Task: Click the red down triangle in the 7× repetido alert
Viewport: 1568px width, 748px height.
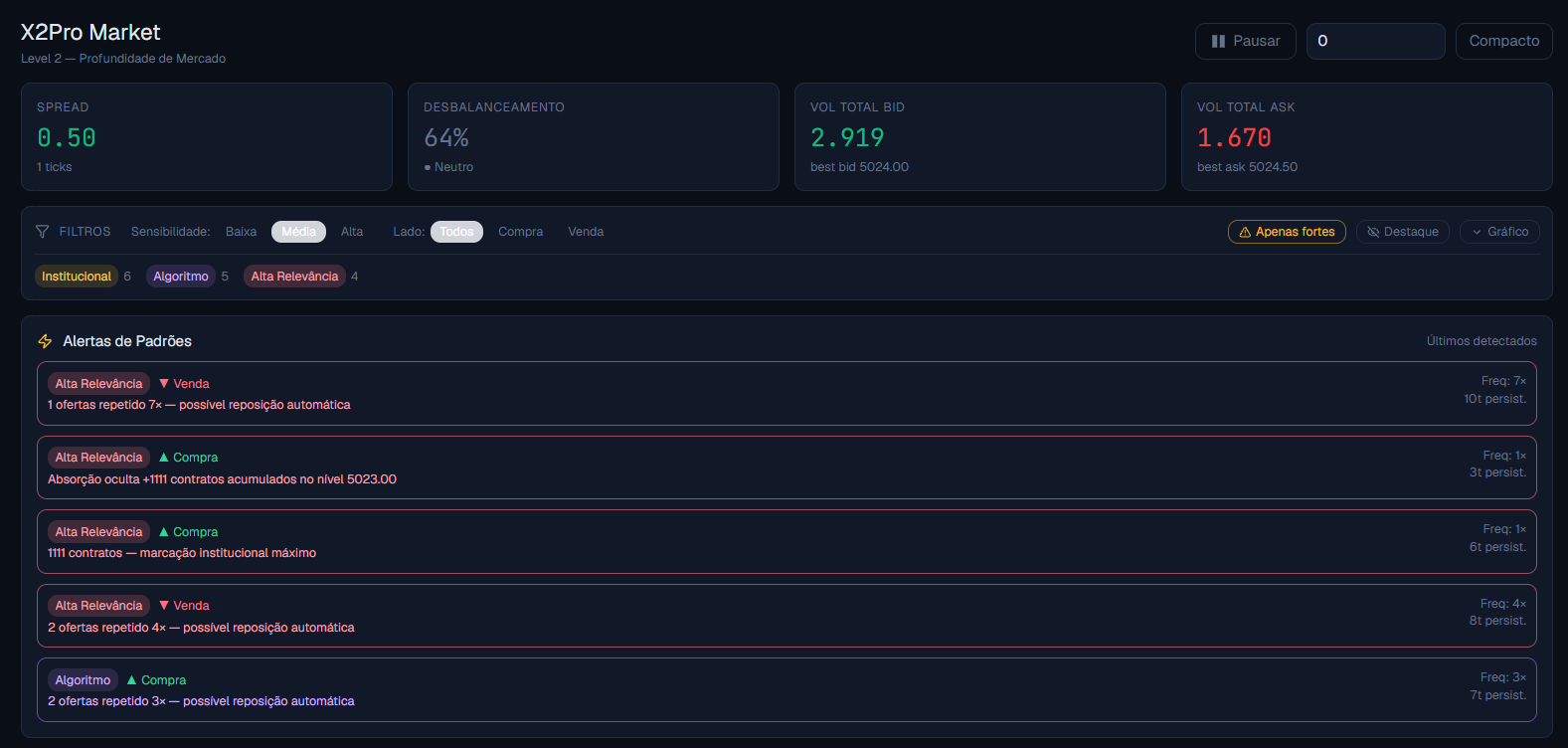Action: (164, 383)
